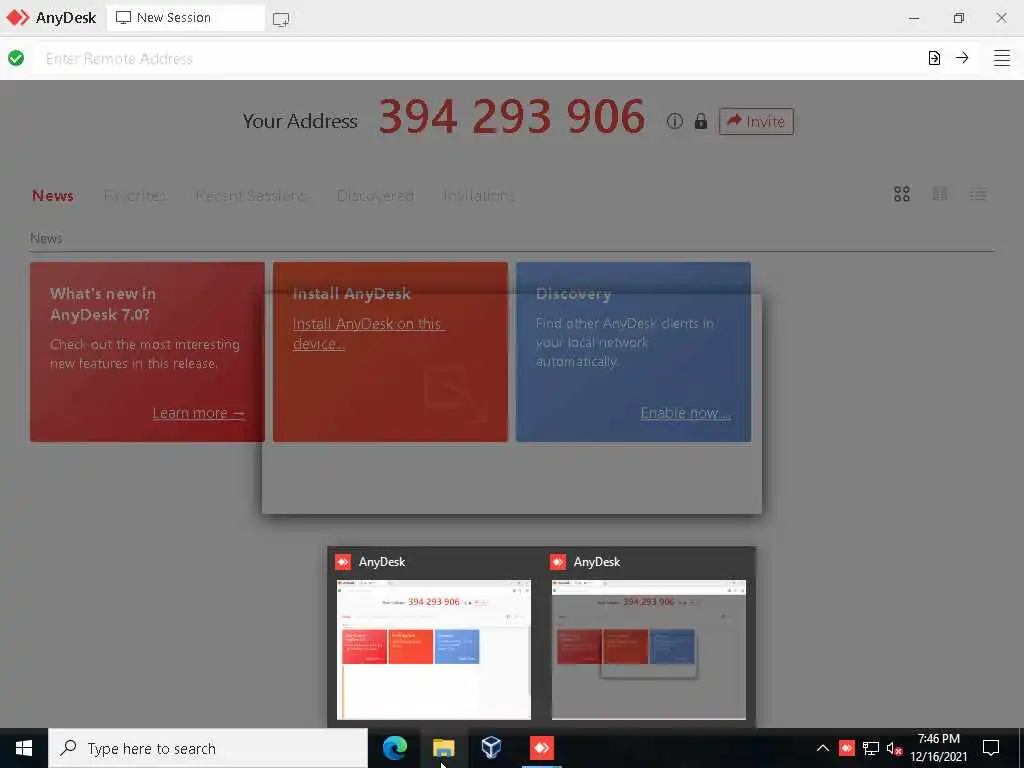
Task: Select the New Session tab
Action: [x=185, y=18]
